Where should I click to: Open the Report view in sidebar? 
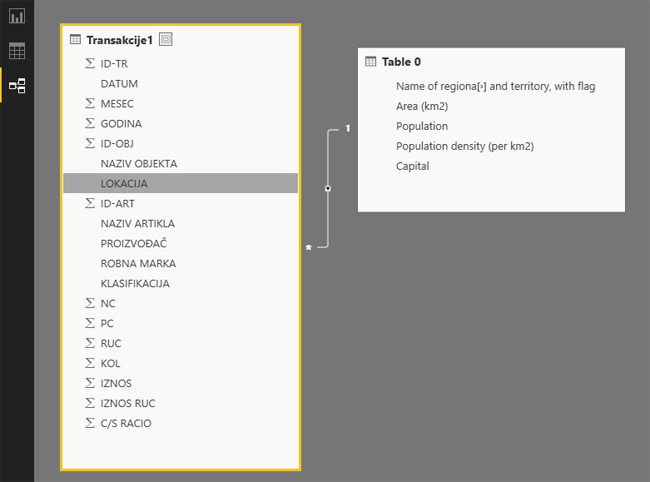click(x=17, y=16)
